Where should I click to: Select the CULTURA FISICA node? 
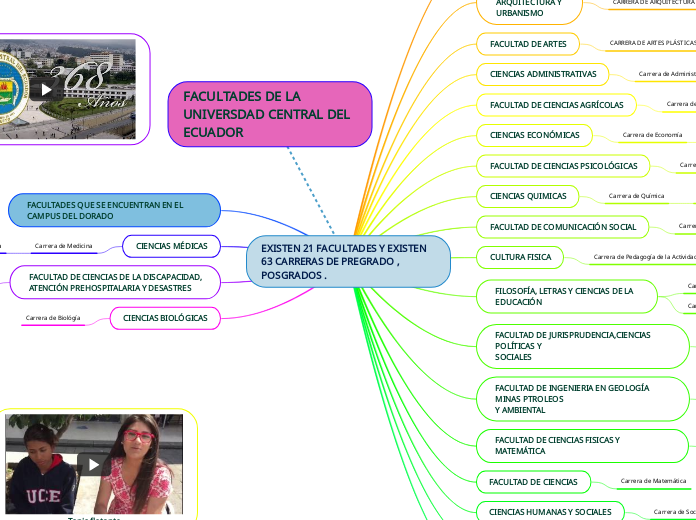click(520, 258)
